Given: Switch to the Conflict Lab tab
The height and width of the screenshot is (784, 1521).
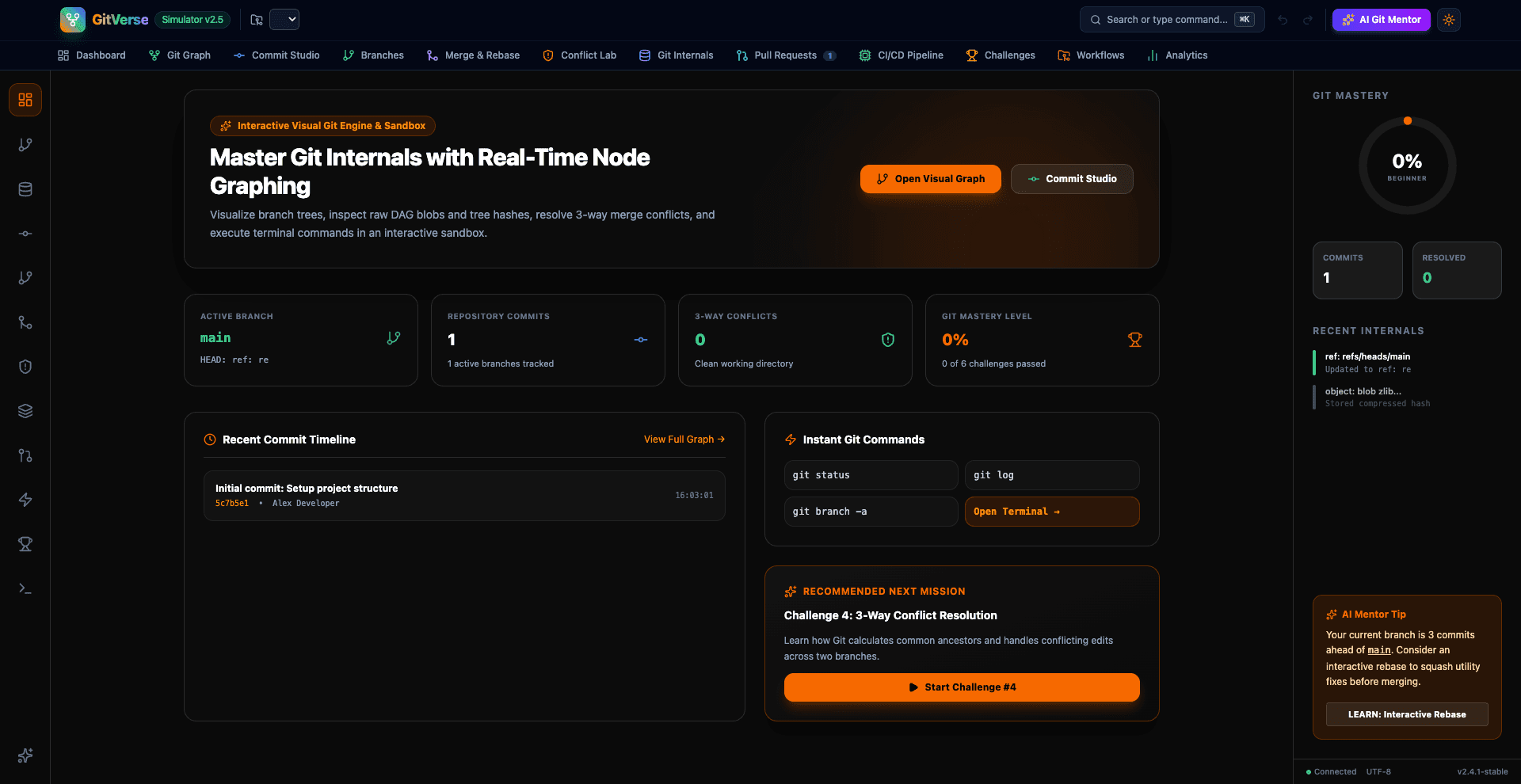Looking at the screenshot, I should click(x=579, y=55).
